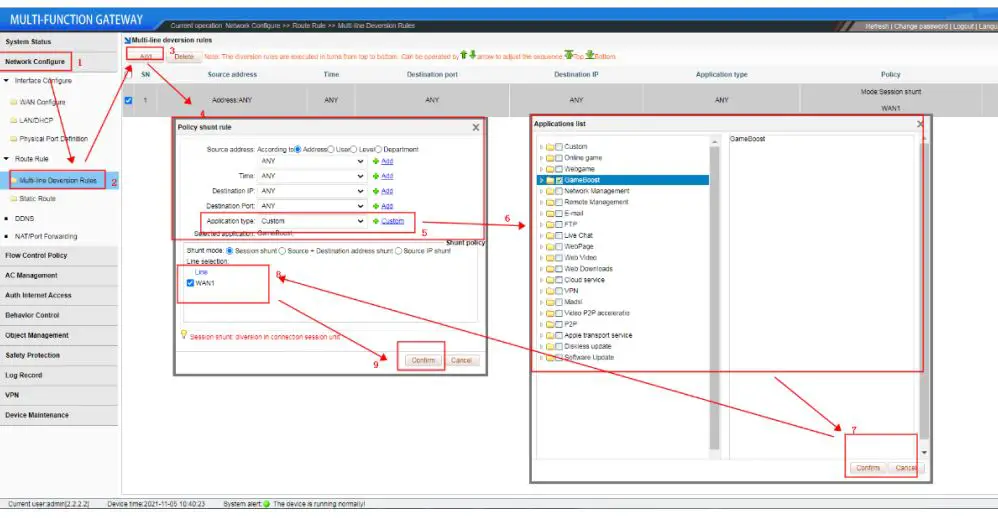Screen dimensions: 998x518
Task: Click the Refresh link in header
Action: point(876,26)
